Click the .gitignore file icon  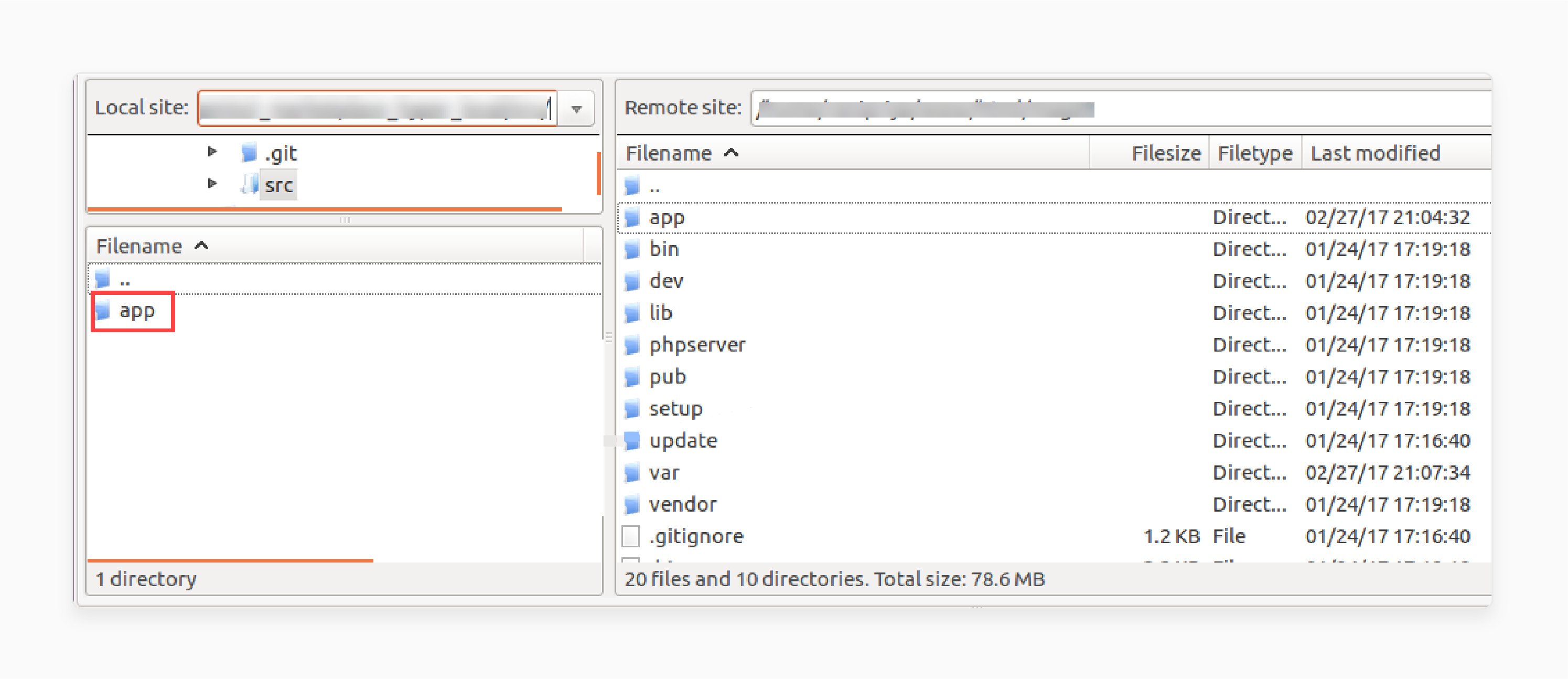pos(631,536)
